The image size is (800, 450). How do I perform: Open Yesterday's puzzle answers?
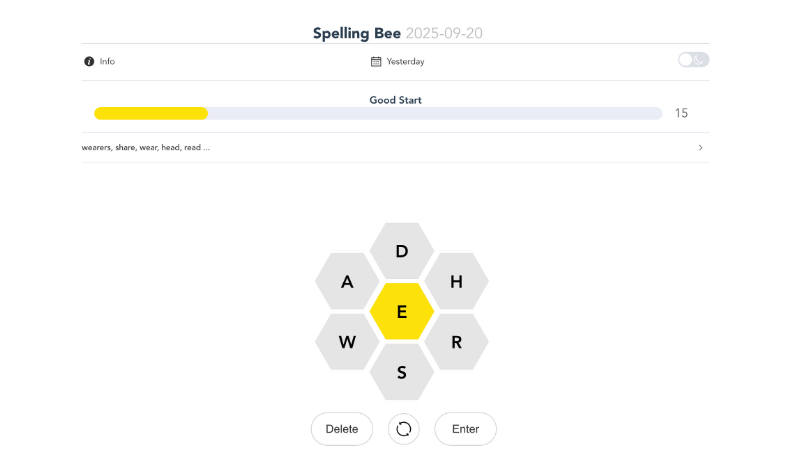click(405, 62)
